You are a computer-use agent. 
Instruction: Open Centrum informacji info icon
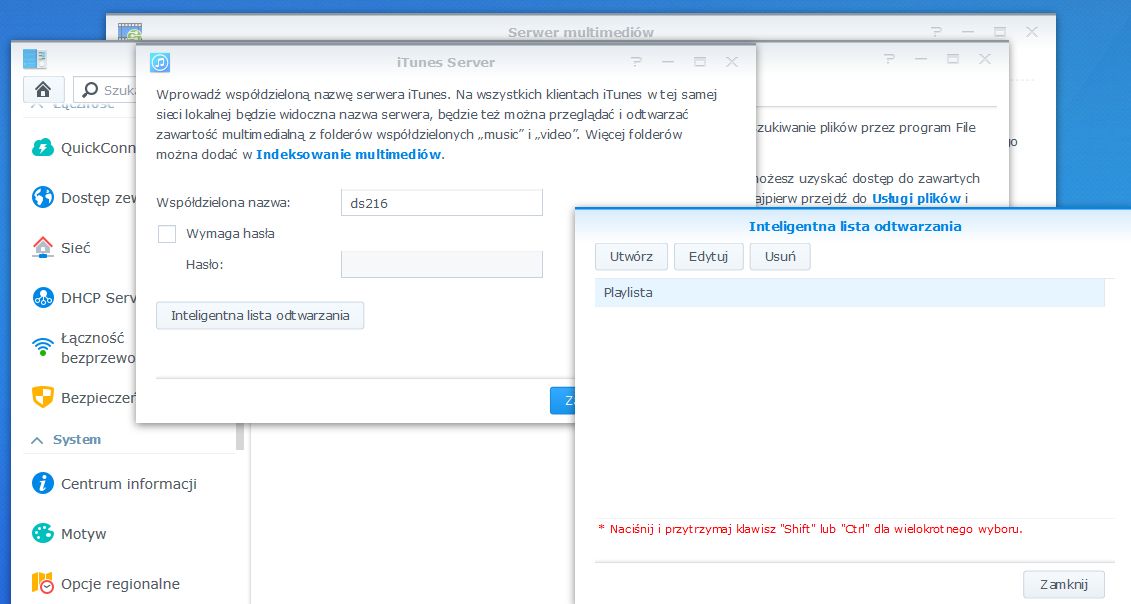[x=43, y=483]
